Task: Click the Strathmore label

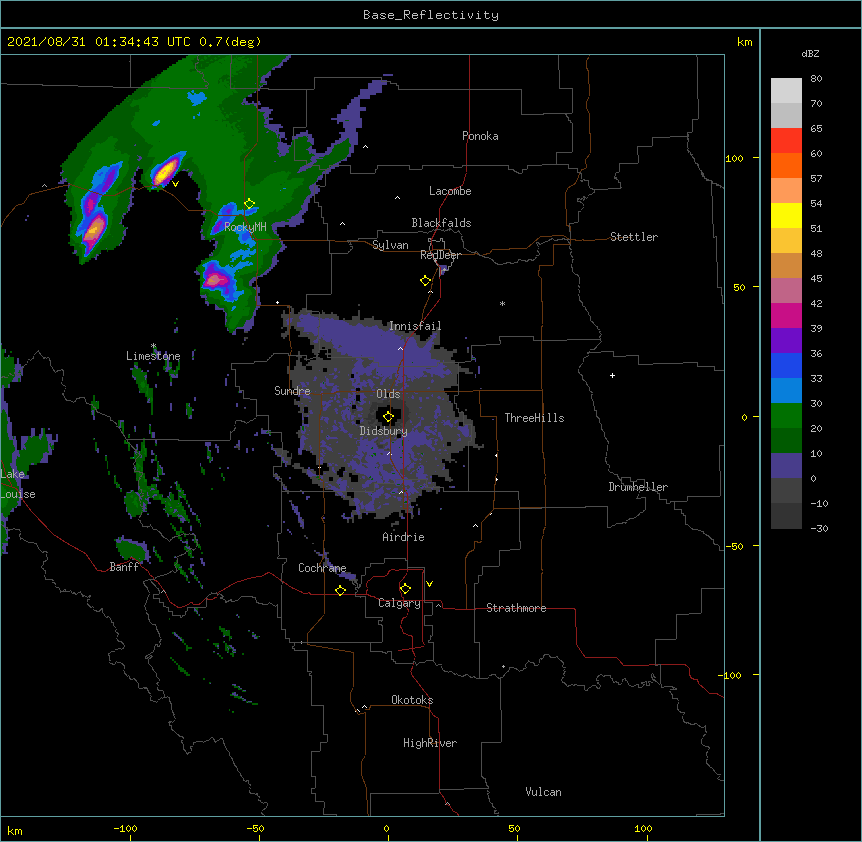Action: tap(516, 608)
